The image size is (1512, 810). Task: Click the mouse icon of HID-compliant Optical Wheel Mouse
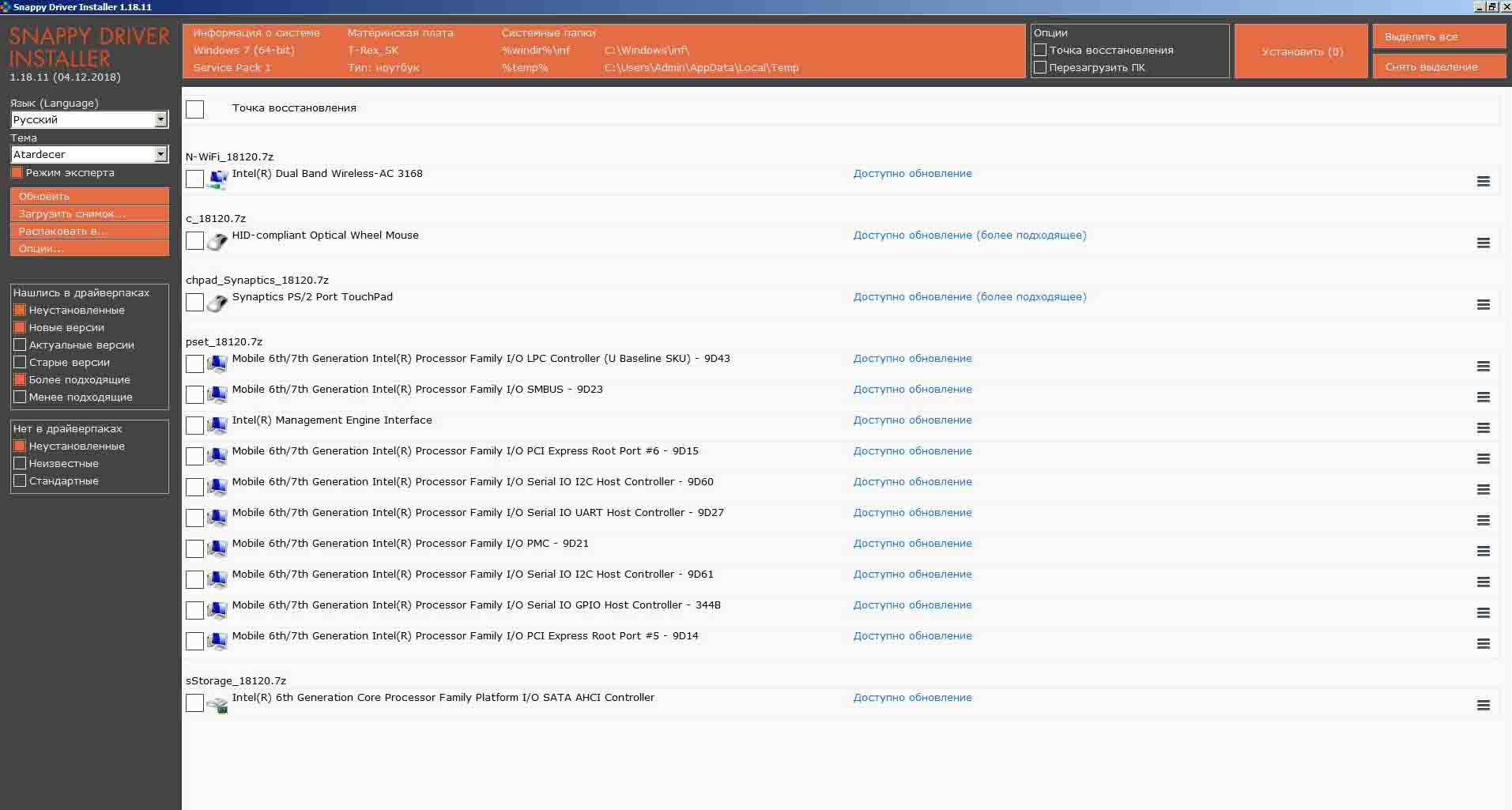[217, 242]
